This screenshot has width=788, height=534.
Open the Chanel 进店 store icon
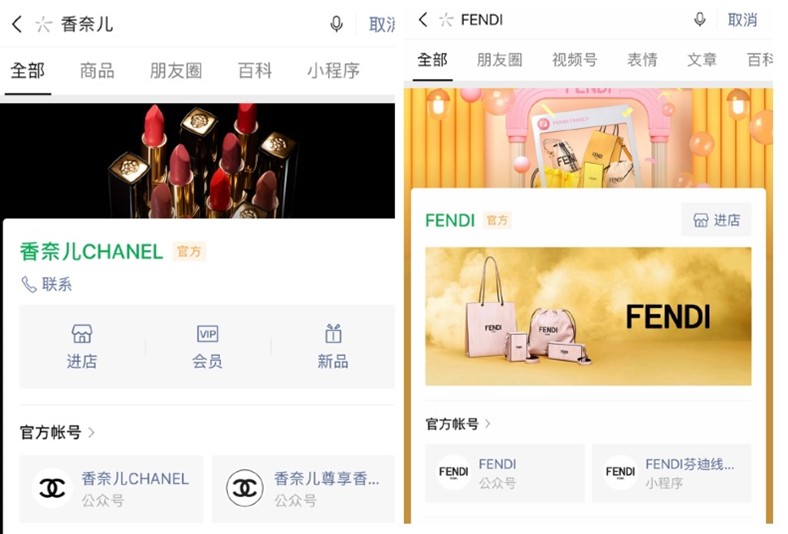(x=82, y=346)
